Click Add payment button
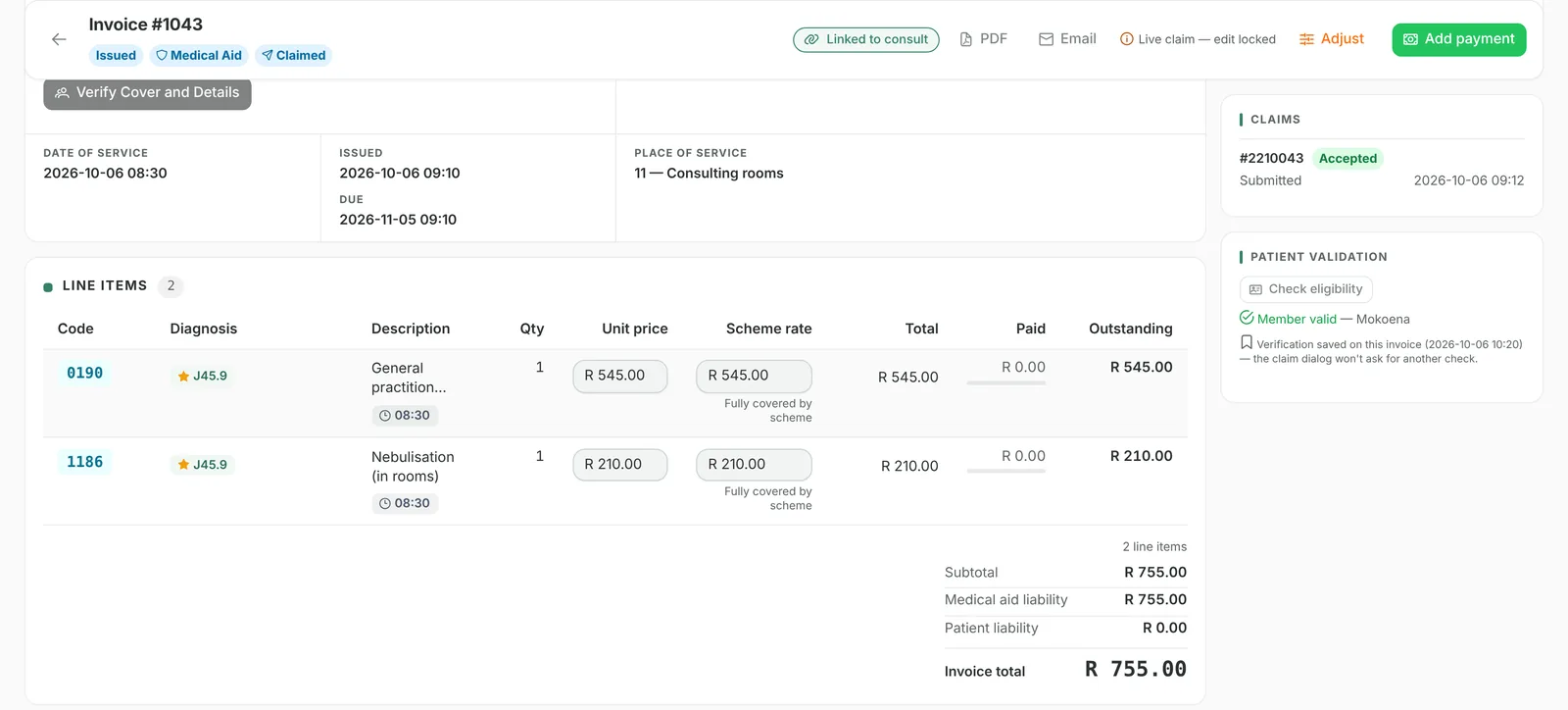The image size is (1568, 710). (1458, 39)
